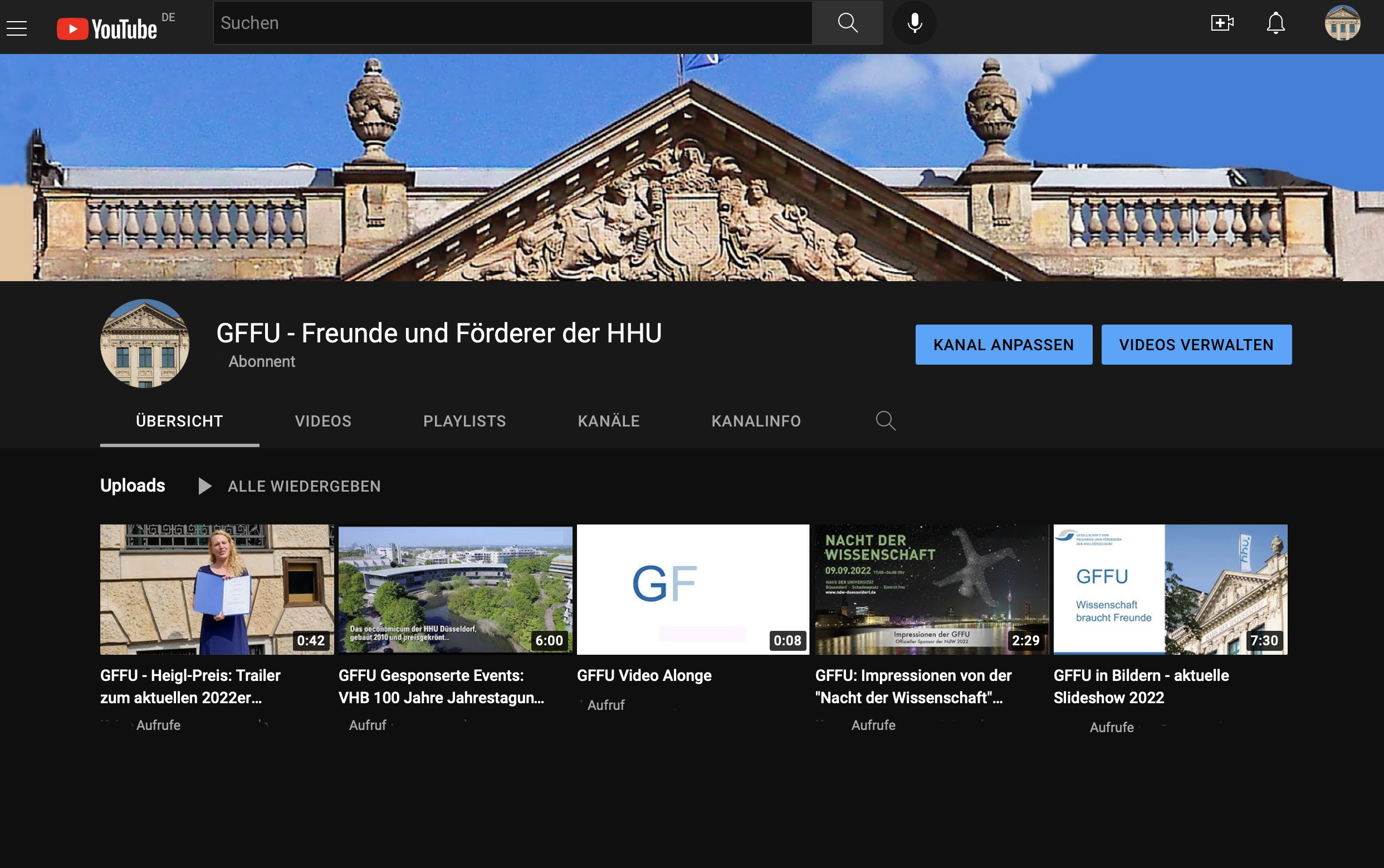
Task: Open the PLAYLISTS tab
Action: 464,421
